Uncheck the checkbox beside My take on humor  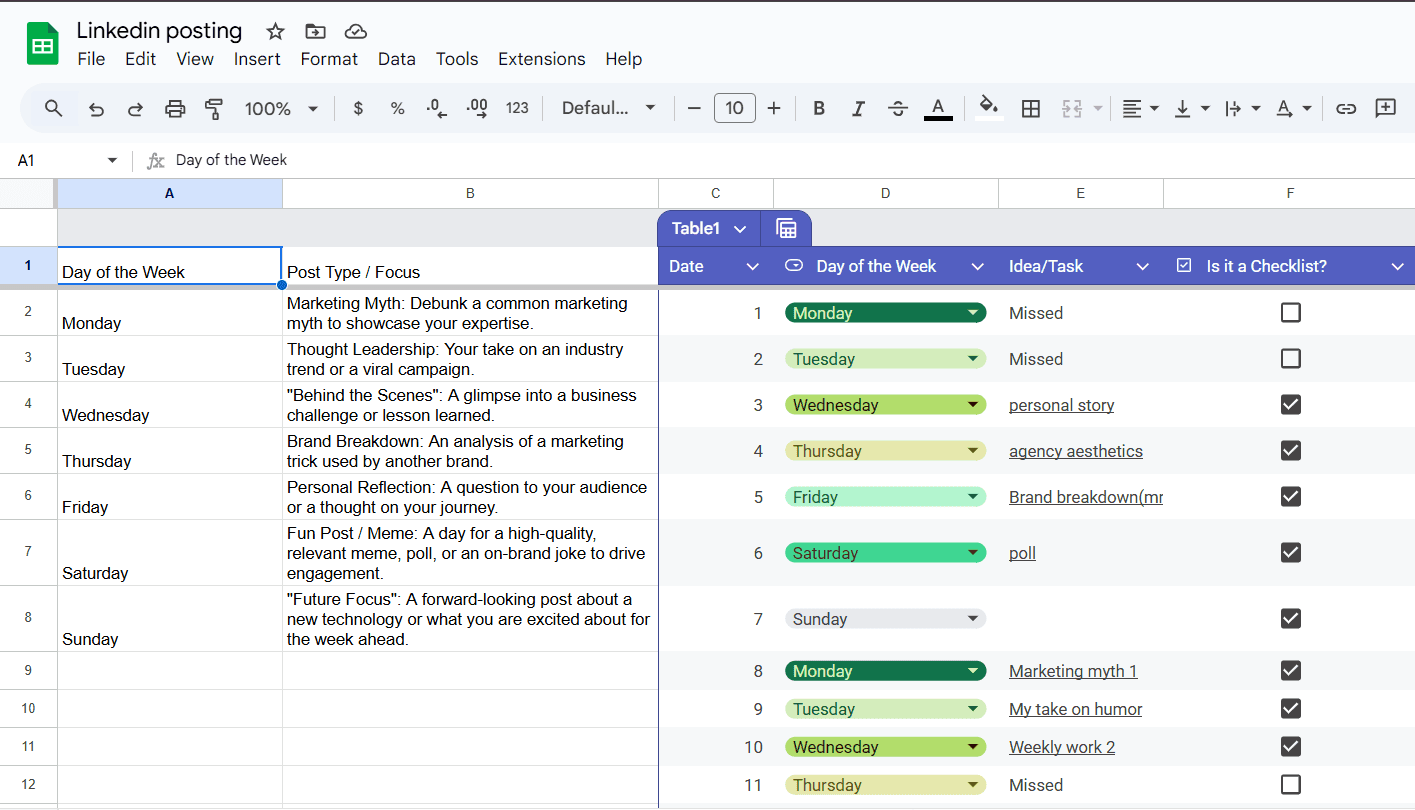tap(1291, 709)
